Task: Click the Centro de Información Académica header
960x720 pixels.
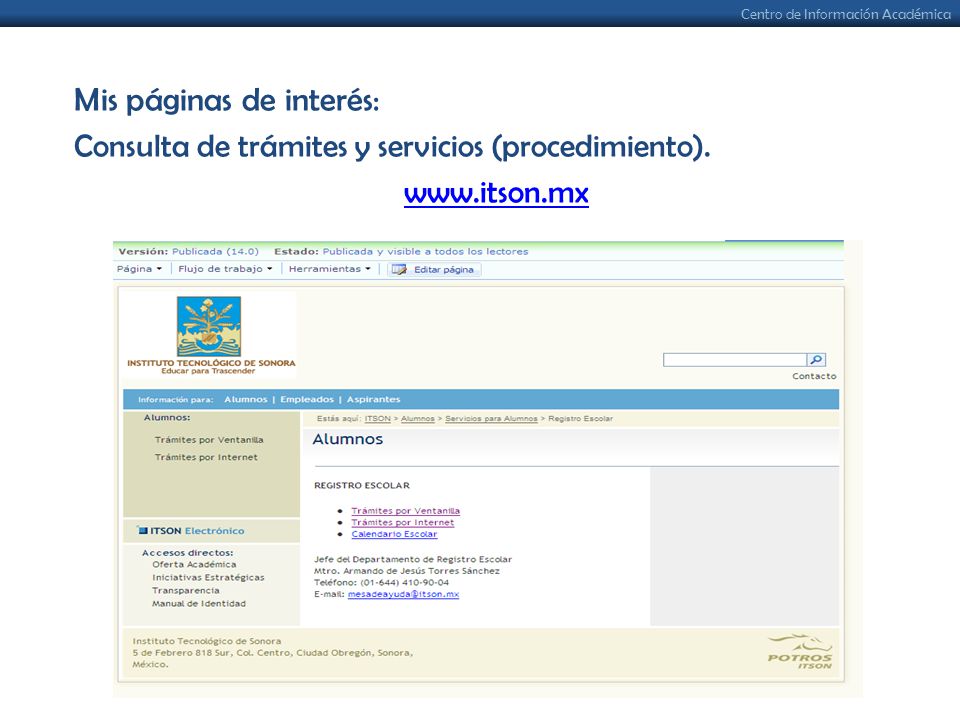Action: [x=846, y=14]
